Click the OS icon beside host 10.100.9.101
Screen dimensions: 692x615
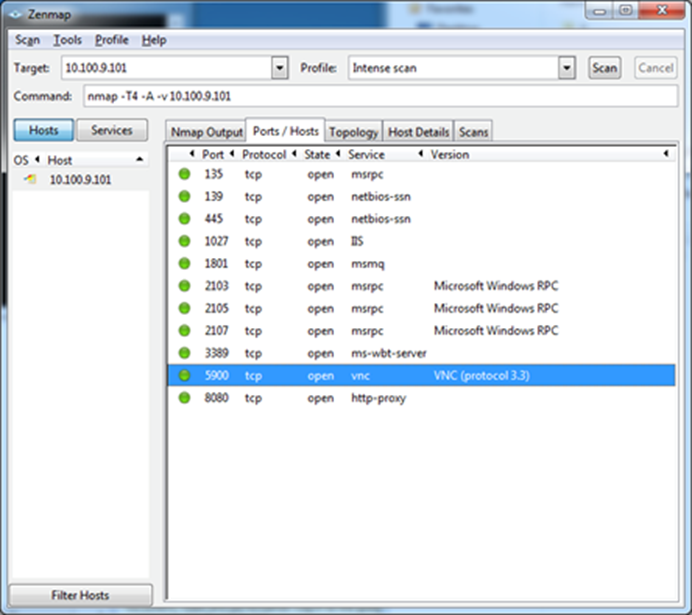pos(30,179)
